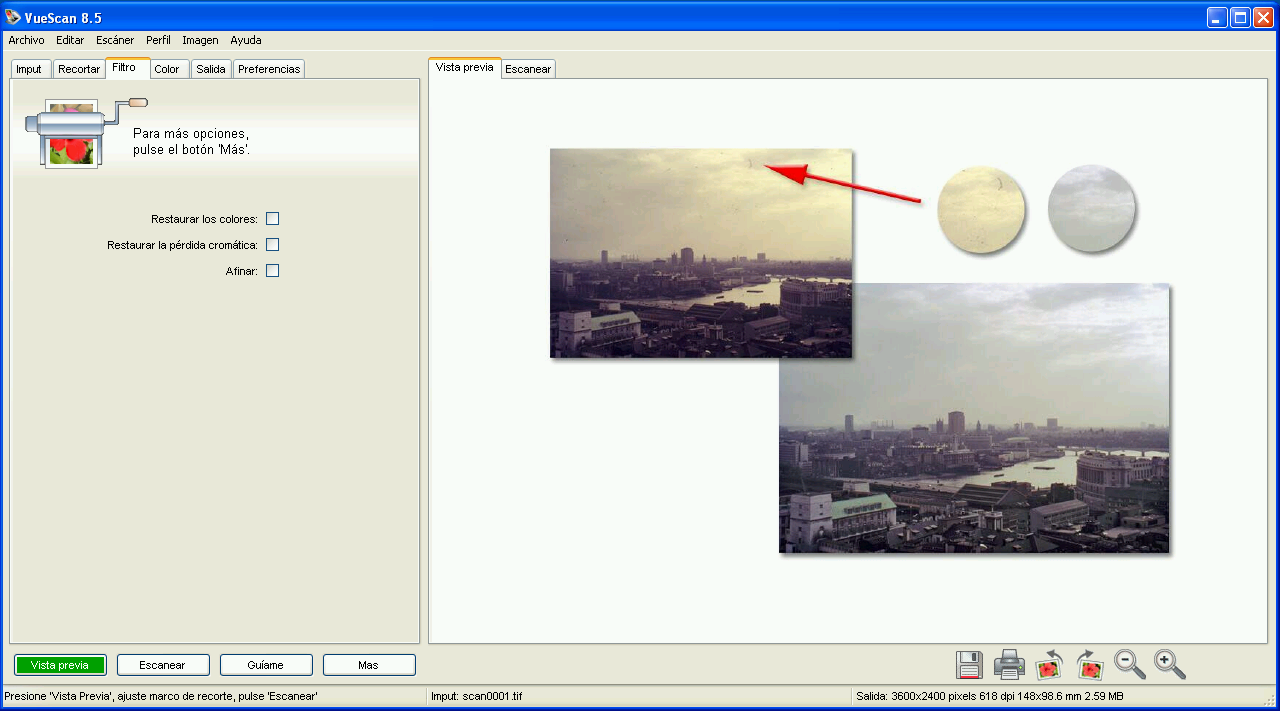
Task: Click the restored larger photo thumbnail
Action: point(974,418)
